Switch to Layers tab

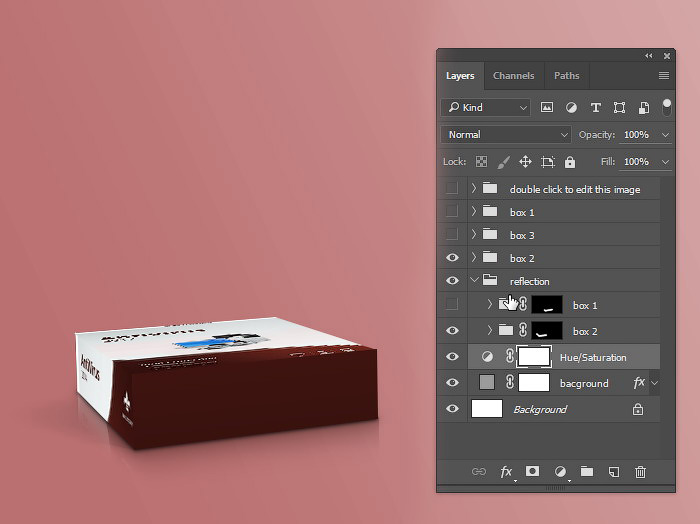[x=460, y=76]
